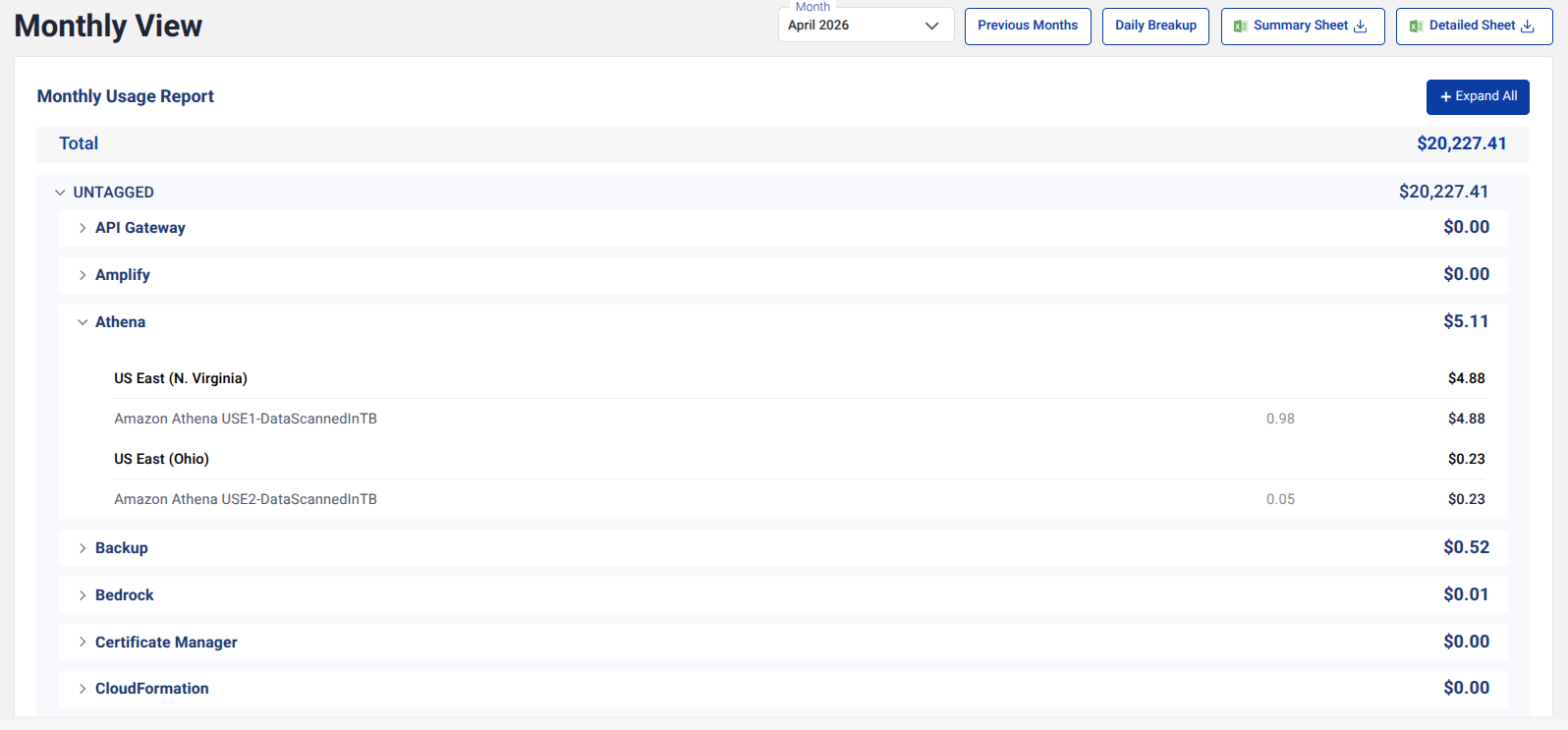Screen dimensions: 1568x730
Task: Click the download arrow on Detailed Sheet
Action: pyautogui.click(x=1528, y=27)
